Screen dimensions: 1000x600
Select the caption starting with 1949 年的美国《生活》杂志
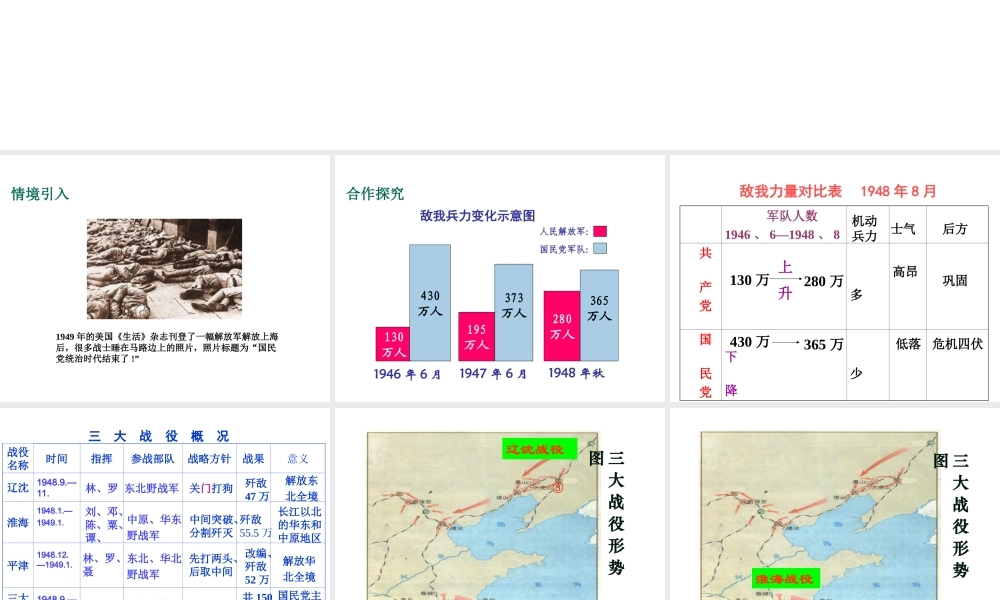point(166,348)
